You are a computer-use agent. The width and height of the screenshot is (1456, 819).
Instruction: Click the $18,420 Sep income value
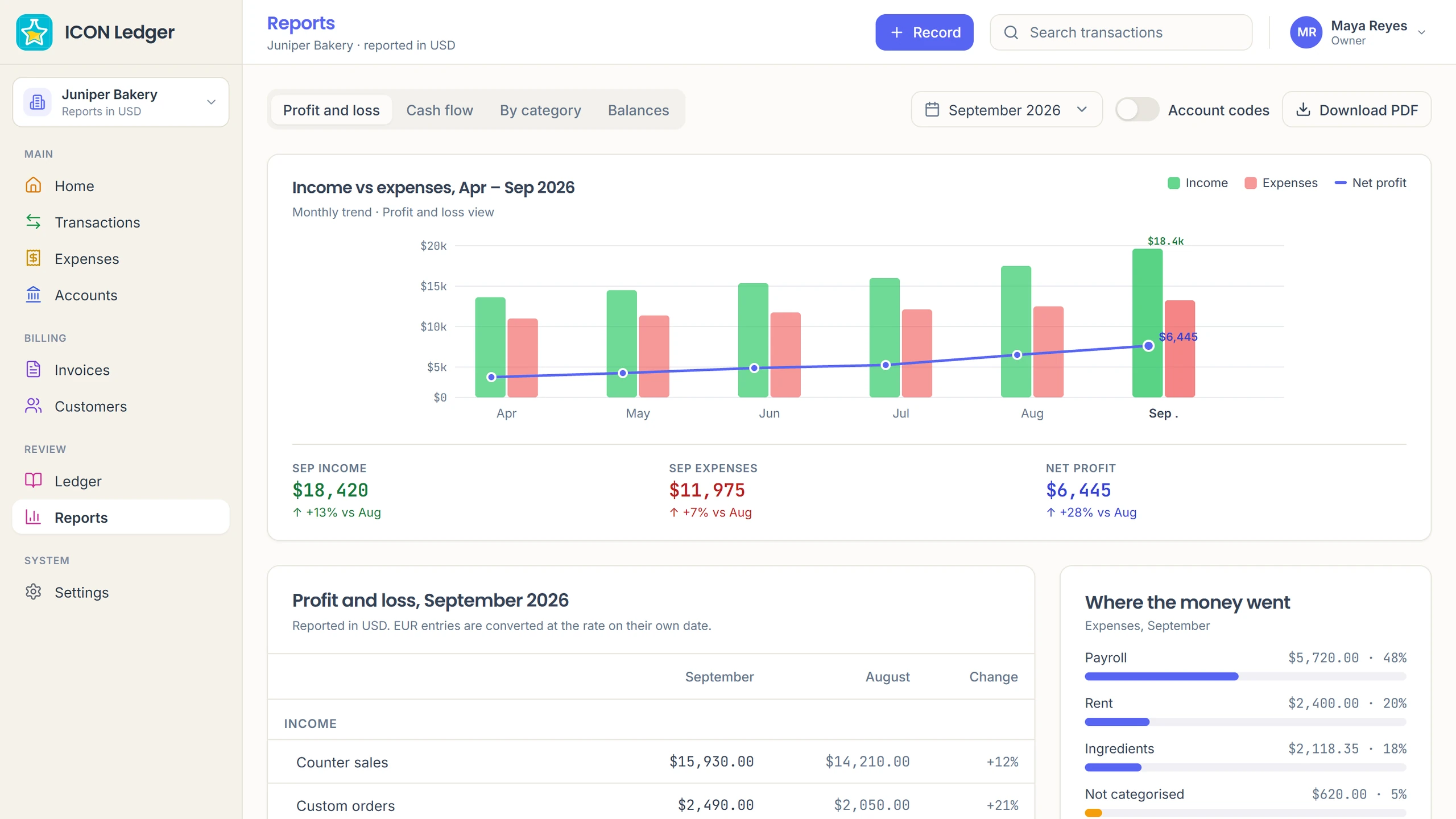[x=330, y=490]
